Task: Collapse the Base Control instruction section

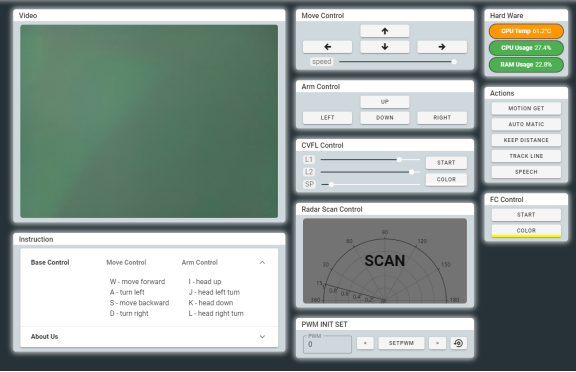Action: pyautogui.click(x=262, y=263)
